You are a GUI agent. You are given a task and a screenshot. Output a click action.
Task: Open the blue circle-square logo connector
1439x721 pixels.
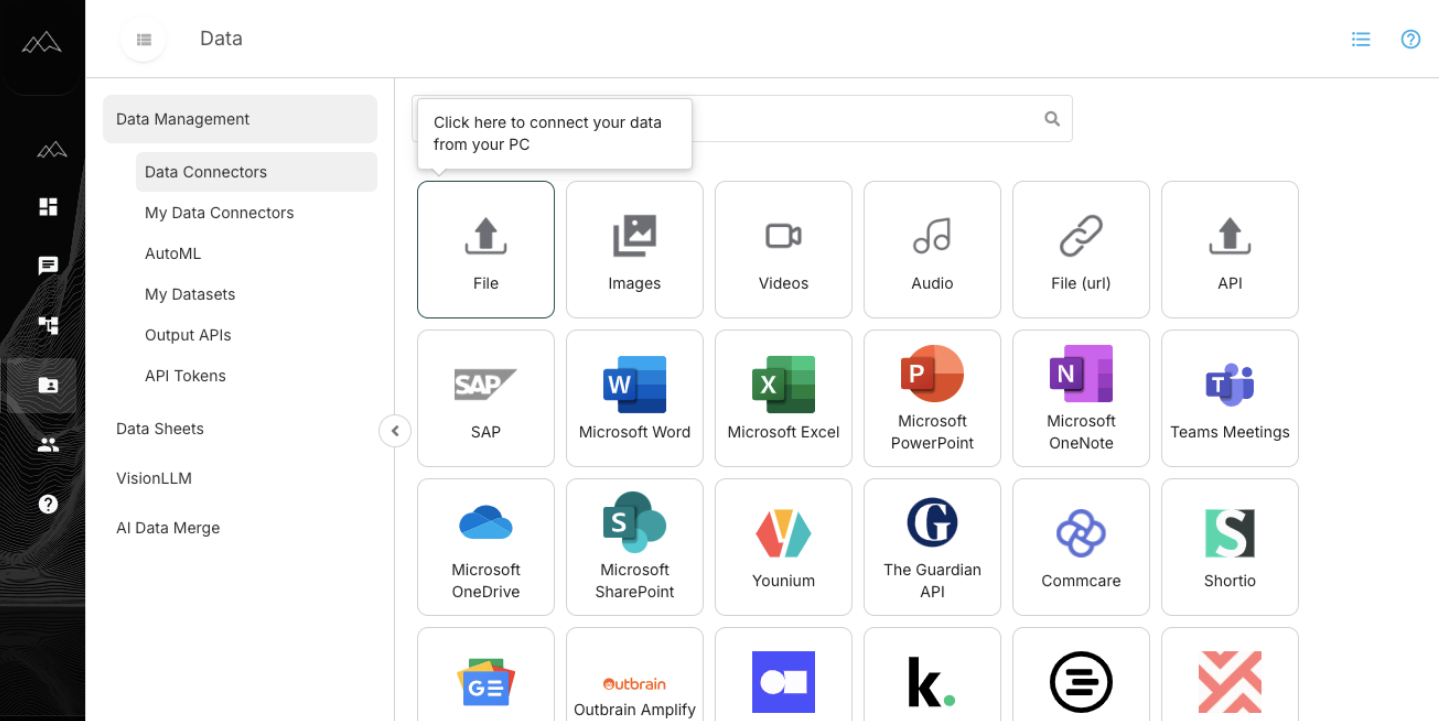pyautogui.click(x=783, y=675)
